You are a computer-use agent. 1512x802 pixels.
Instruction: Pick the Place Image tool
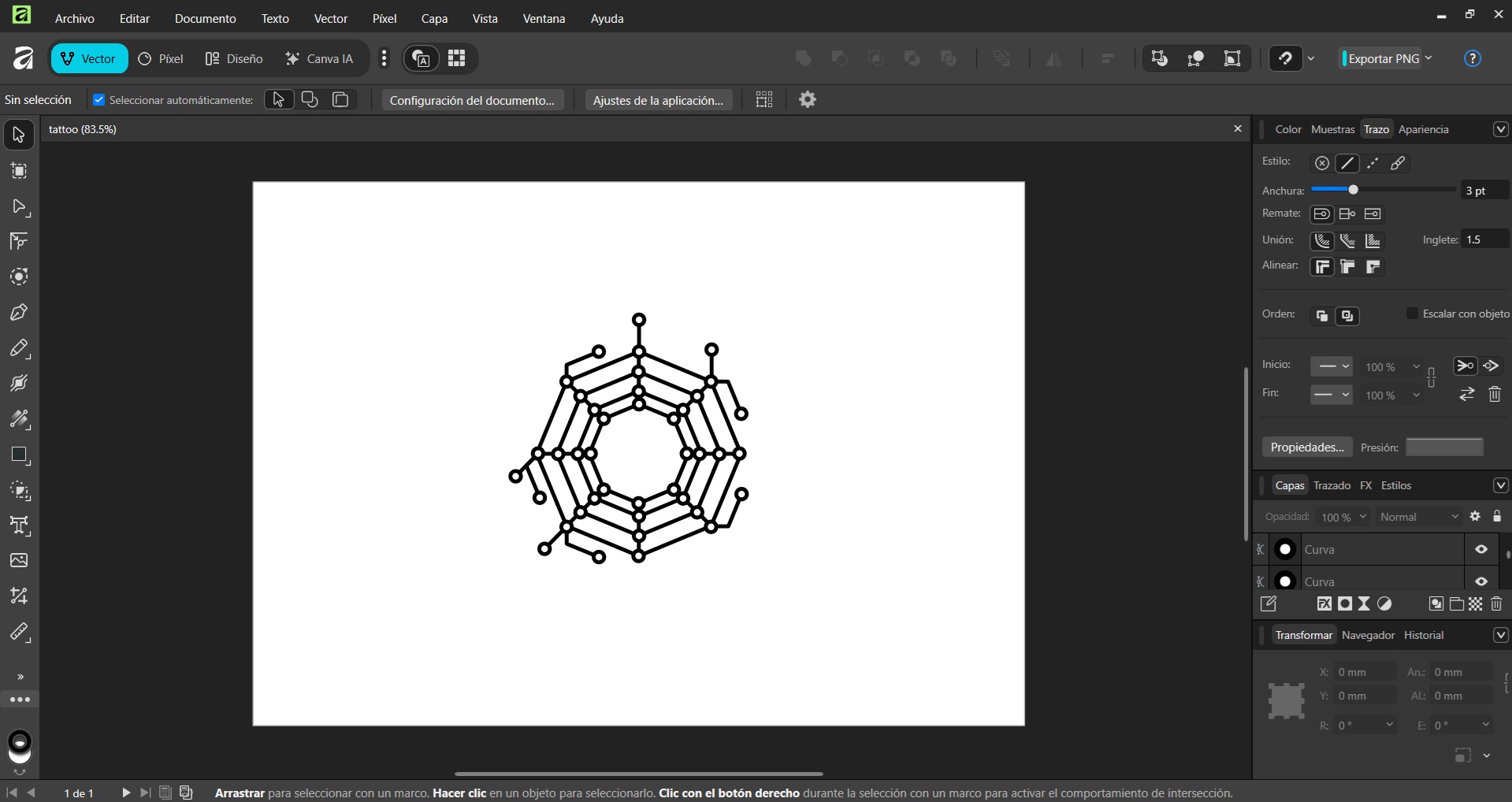(19, 560)
